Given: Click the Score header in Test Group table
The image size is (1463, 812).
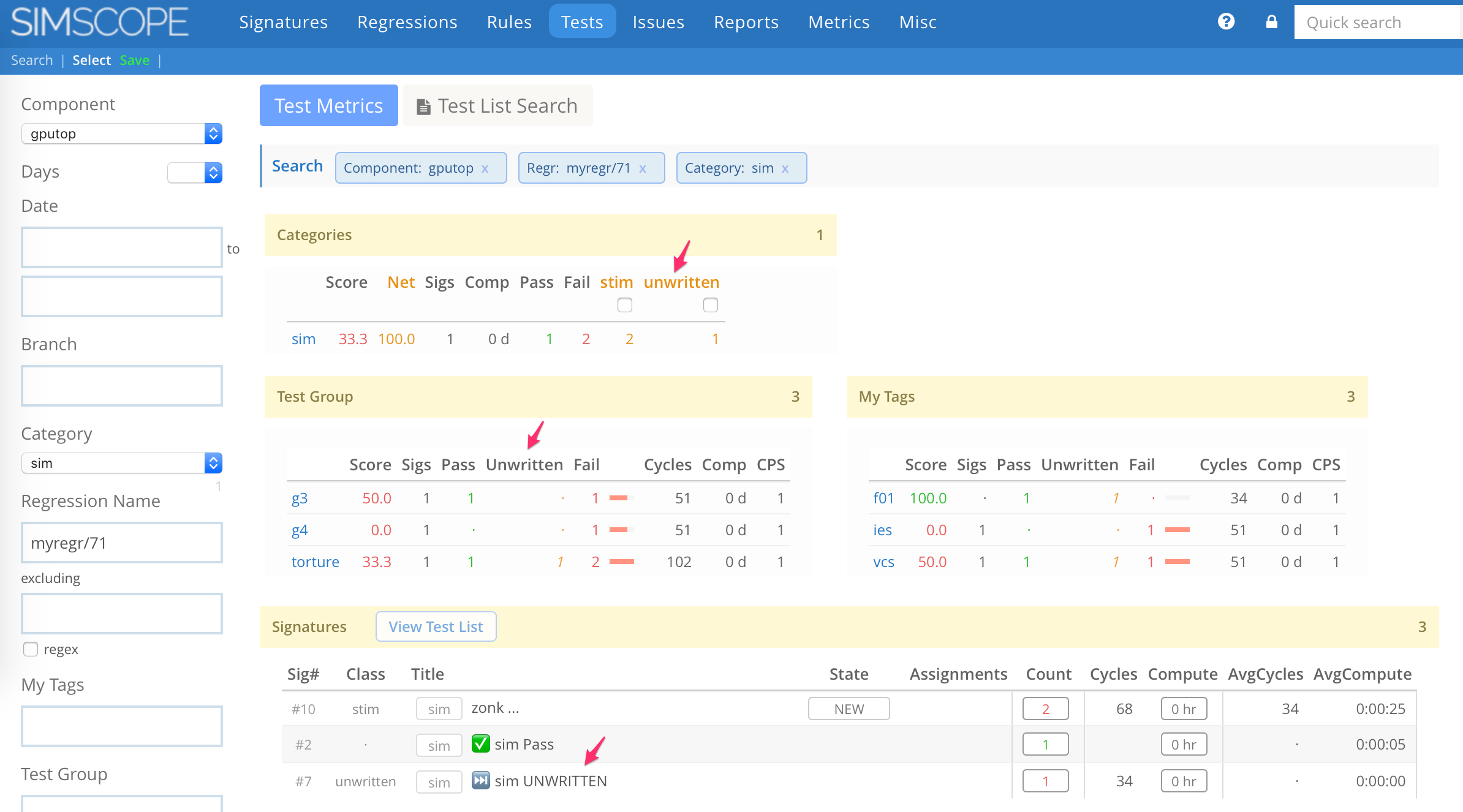Looking at the screenshot, I should point(370,465).
